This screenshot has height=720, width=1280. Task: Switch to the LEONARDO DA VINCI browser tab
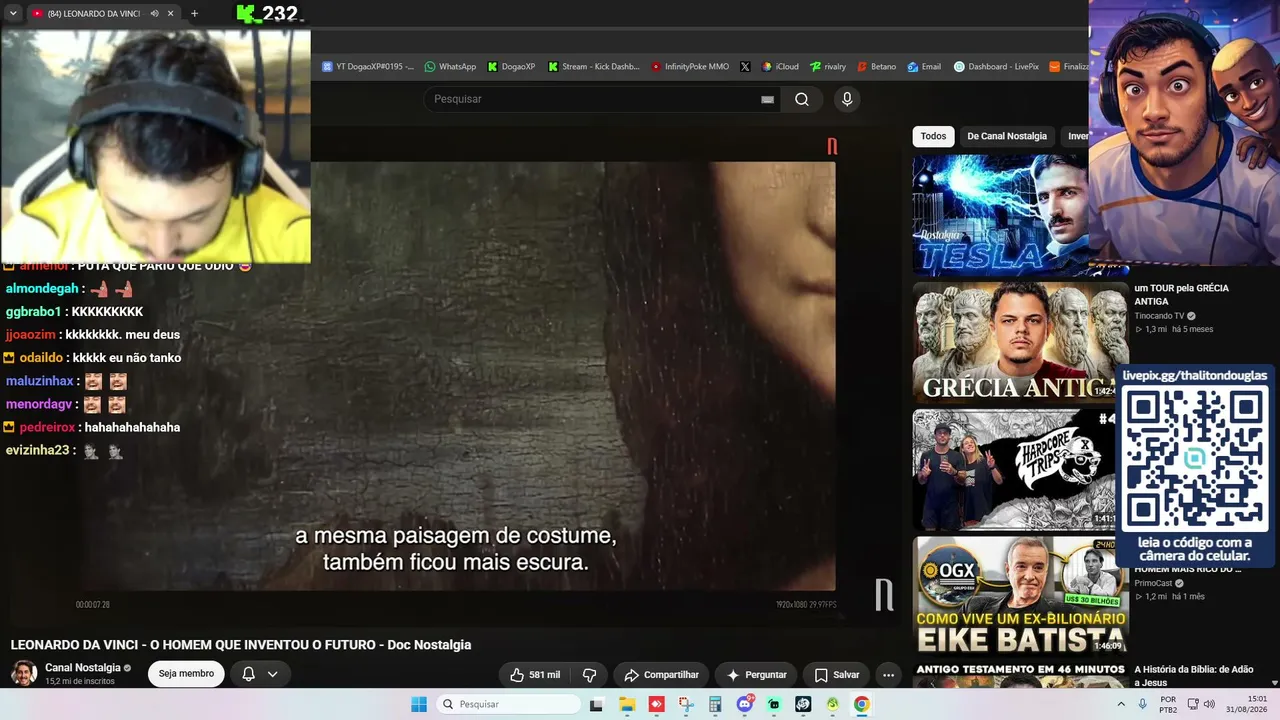[96, 14]
